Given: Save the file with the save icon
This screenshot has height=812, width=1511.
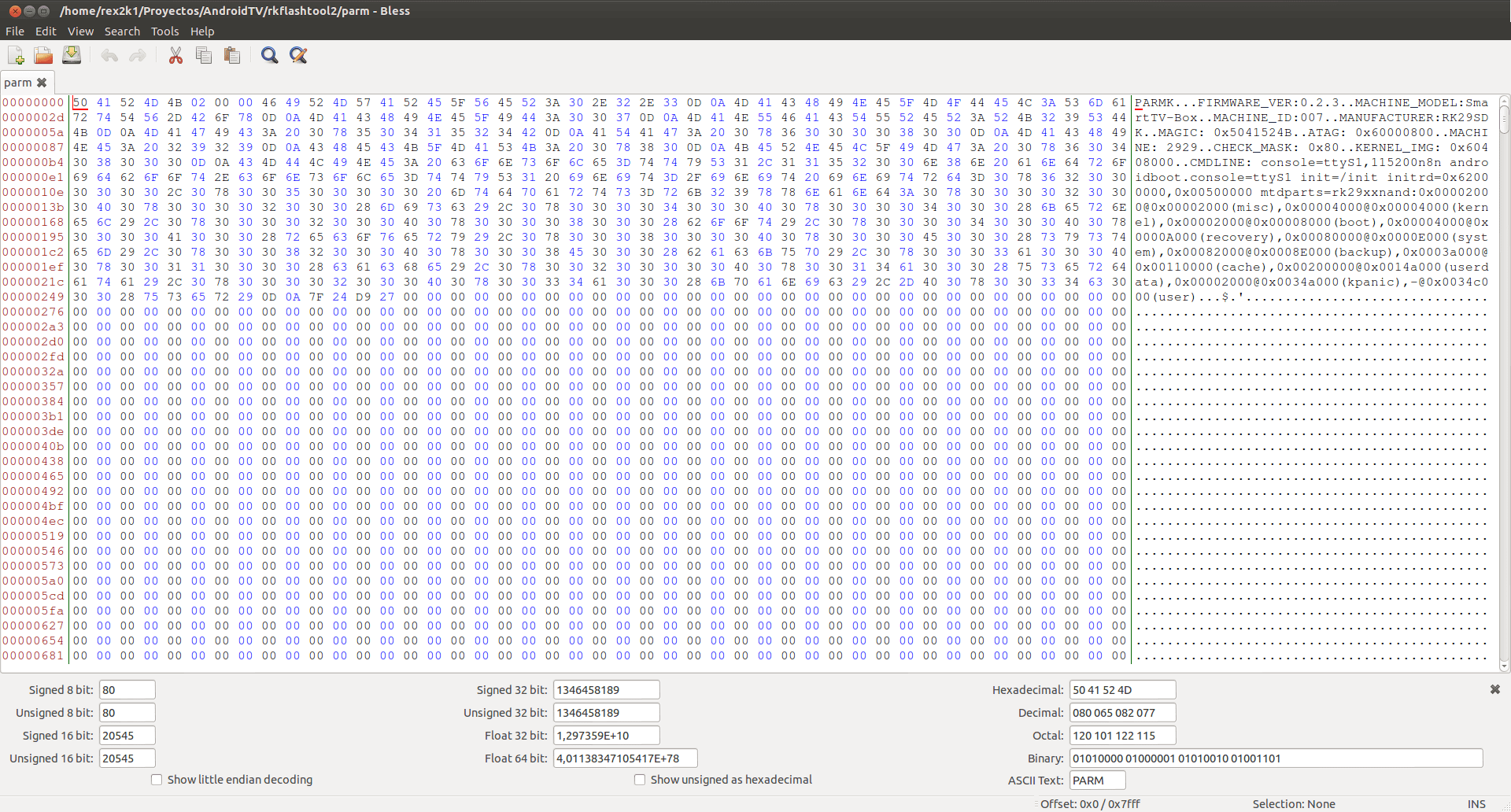Looking at the screenshot, I should tap(72, 55).
